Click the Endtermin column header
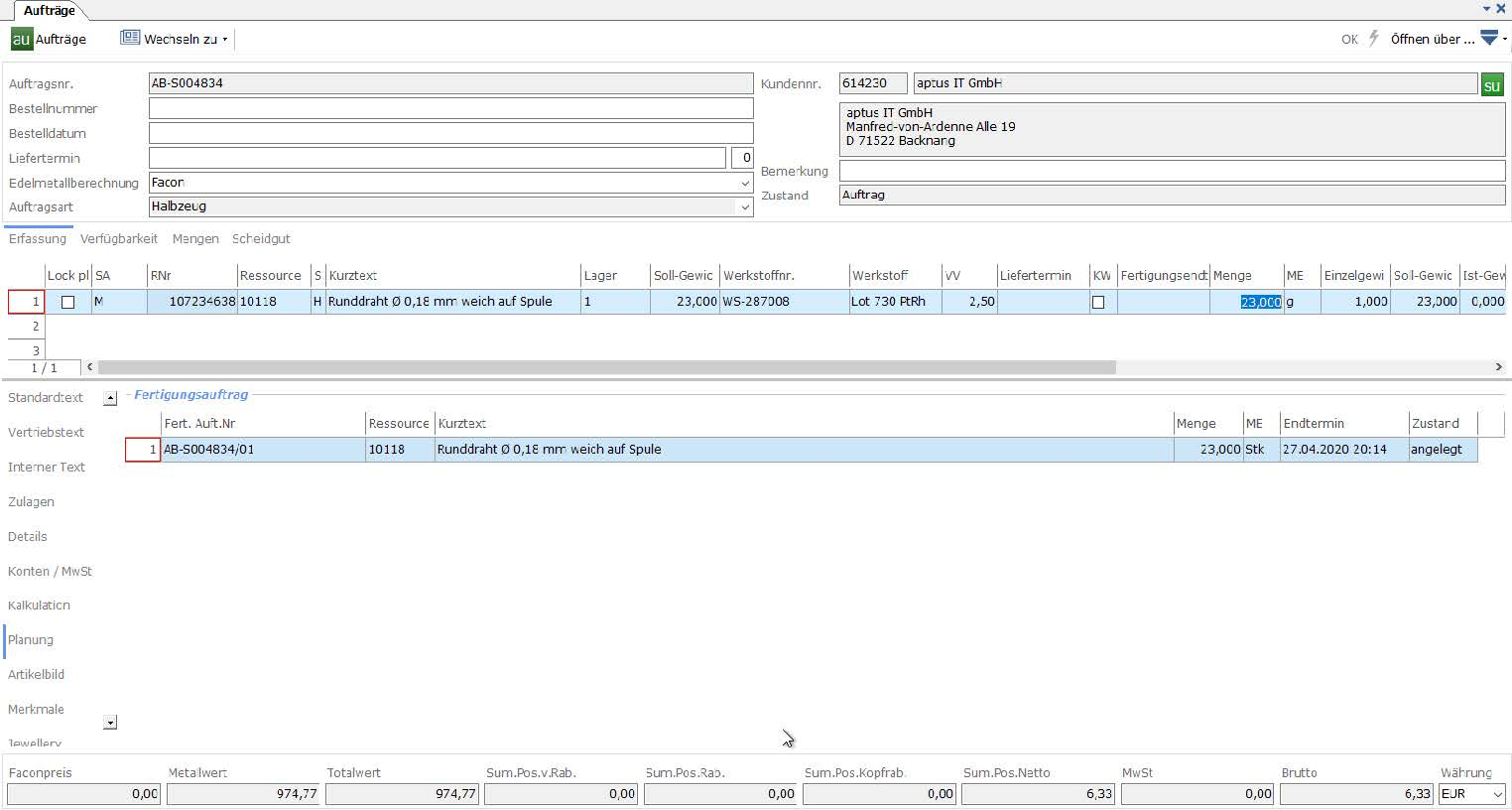 [1344, 424]
